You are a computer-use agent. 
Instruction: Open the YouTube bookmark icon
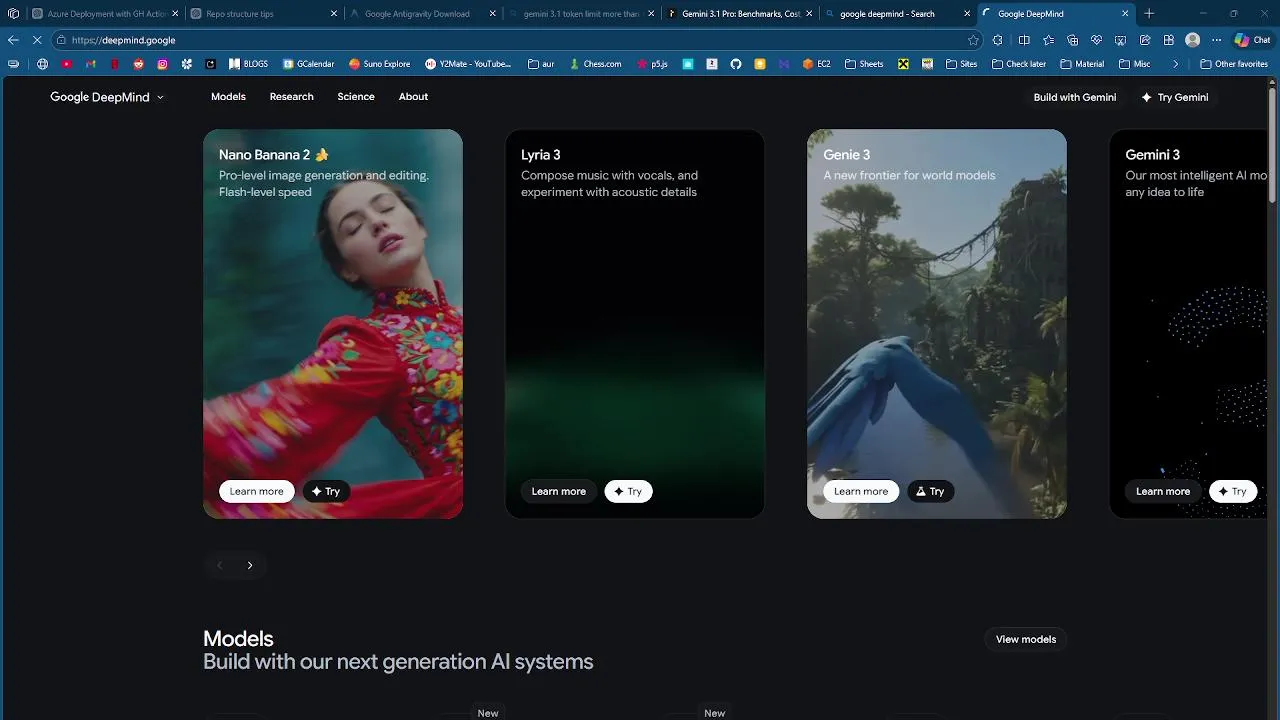pos(66,64)
